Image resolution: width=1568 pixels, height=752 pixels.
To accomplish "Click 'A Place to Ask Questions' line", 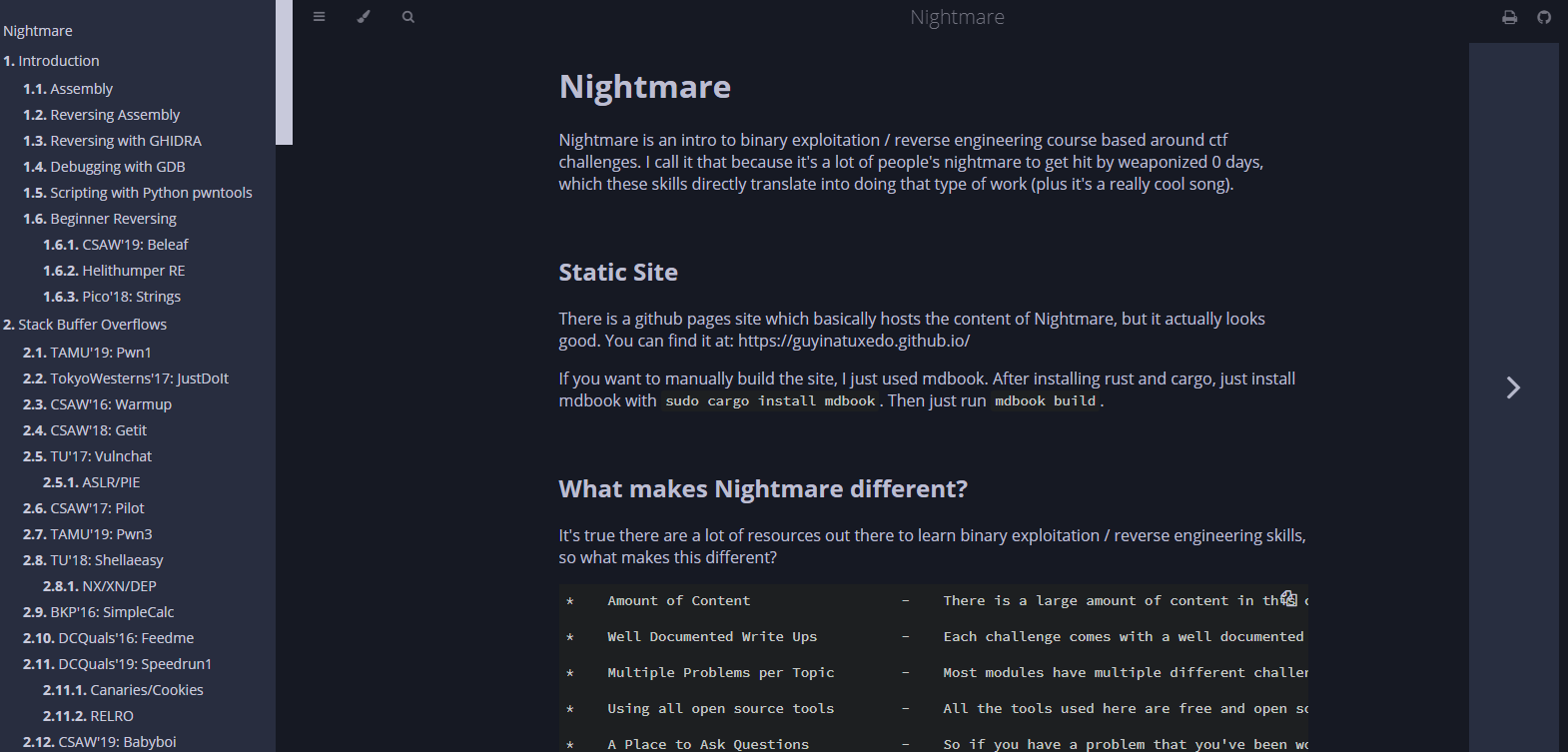I will (708, 744).
